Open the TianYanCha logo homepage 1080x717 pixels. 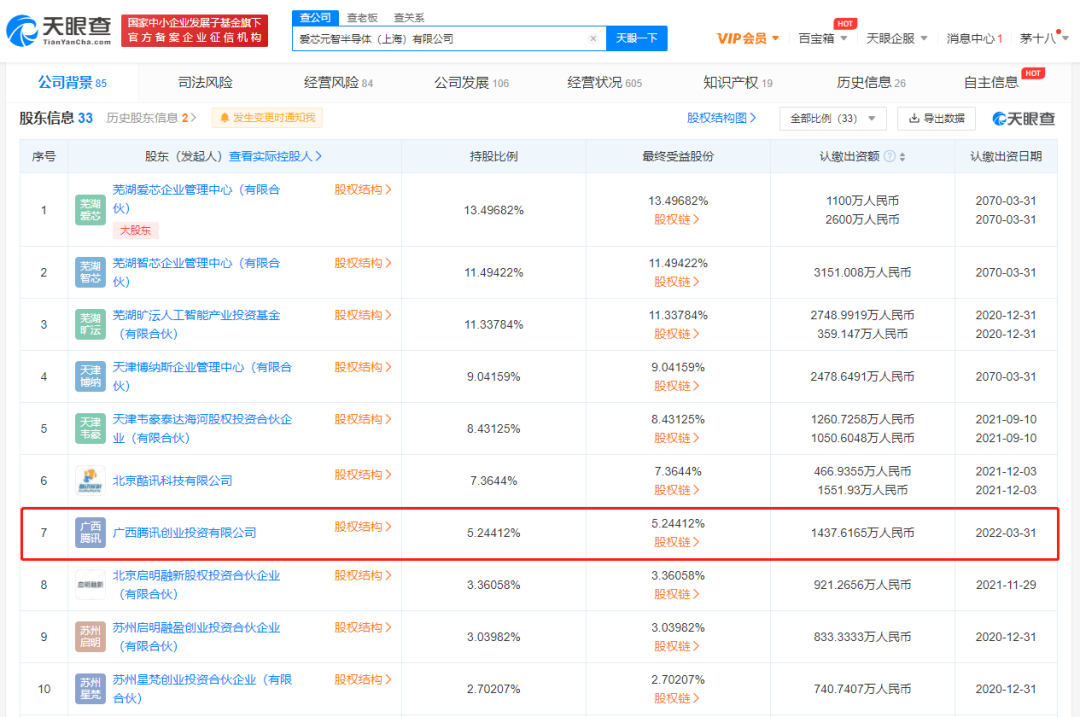click(x=59, y=30)
